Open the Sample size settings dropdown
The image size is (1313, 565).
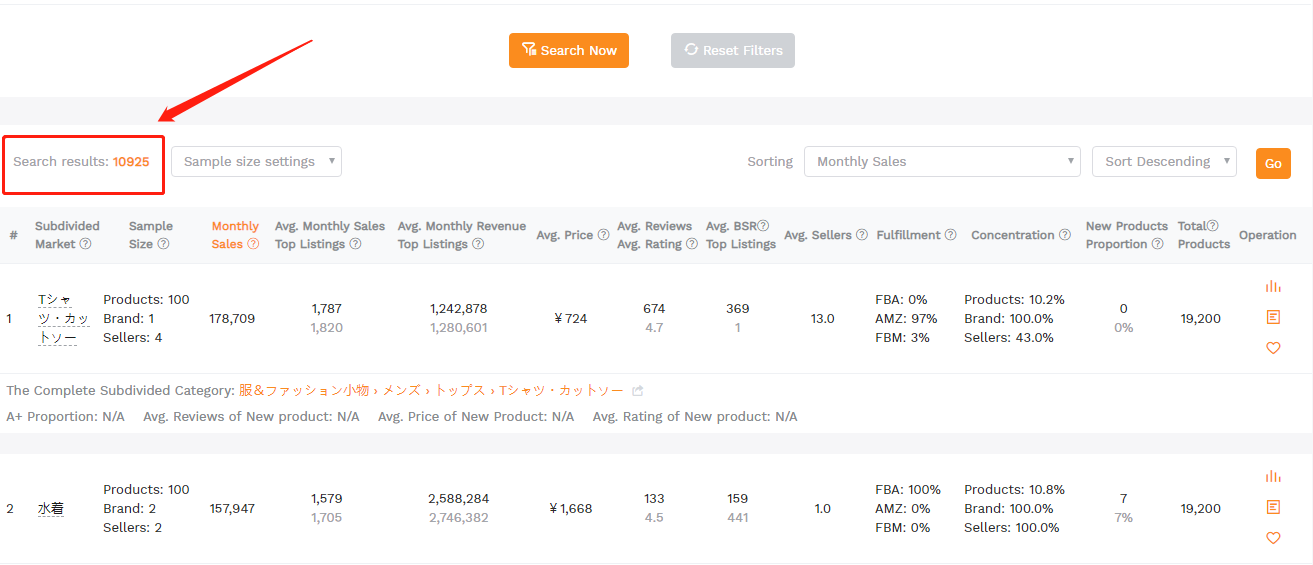256,162
